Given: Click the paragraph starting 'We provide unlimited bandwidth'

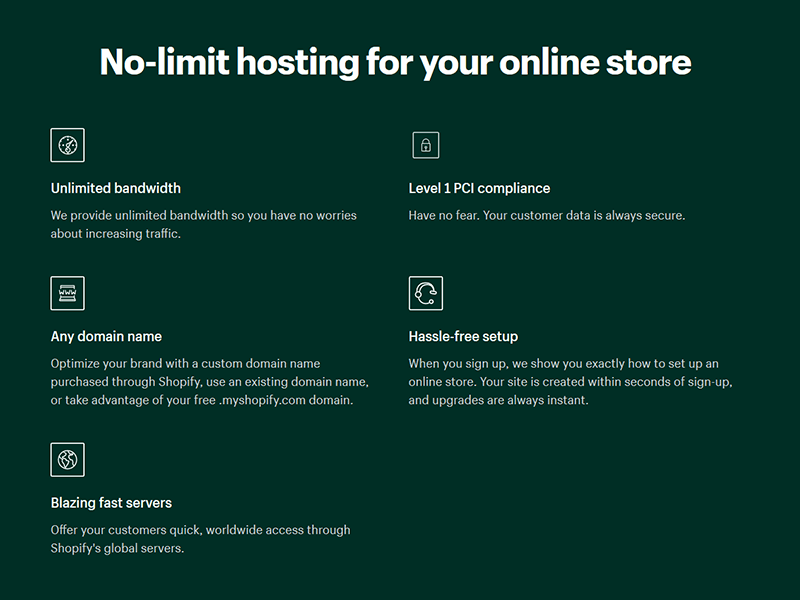Looking at the screenshot, I should click(x=204, y=224).
